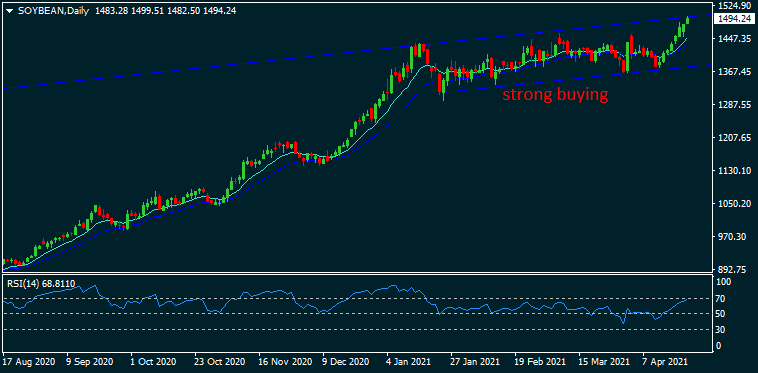This screenshot has width=758, height=373.
Task: Click the 1447.35 price scale label
Action: pos(735,38)
